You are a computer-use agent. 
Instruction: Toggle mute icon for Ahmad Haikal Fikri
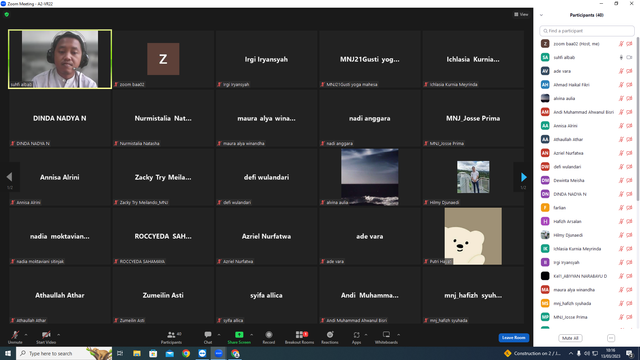pyautogui.click(x=621, y=84)
